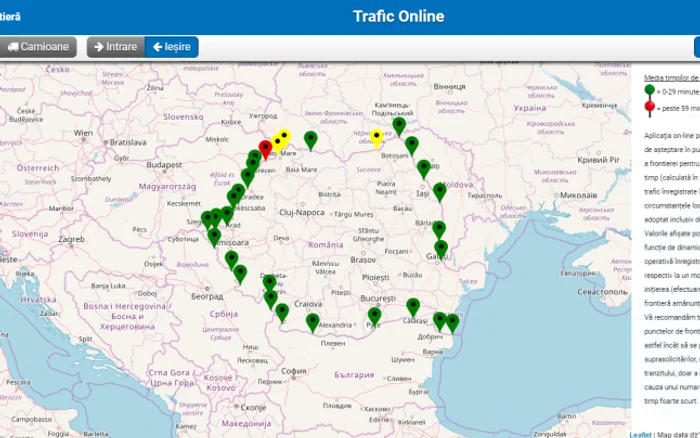Image resolution: width=700 pixels, height=438 pixels.
Task: Click the yellow marker near Chernivtsi
Action: [376, 138]
